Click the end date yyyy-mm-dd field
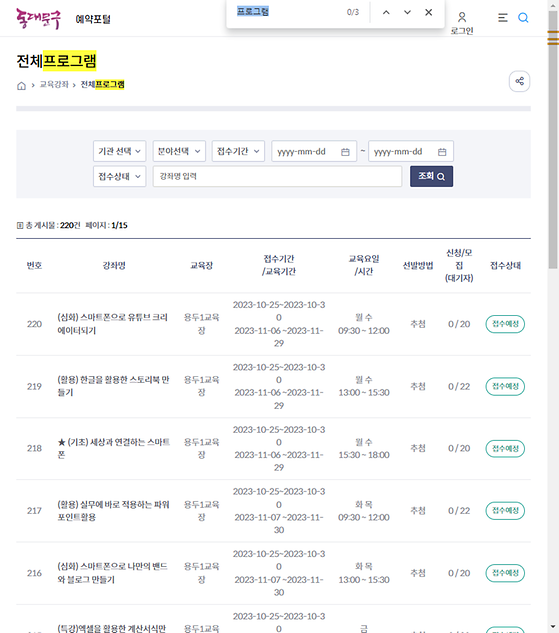This screenshot has width=559, height=633. [x=411, y=151]
